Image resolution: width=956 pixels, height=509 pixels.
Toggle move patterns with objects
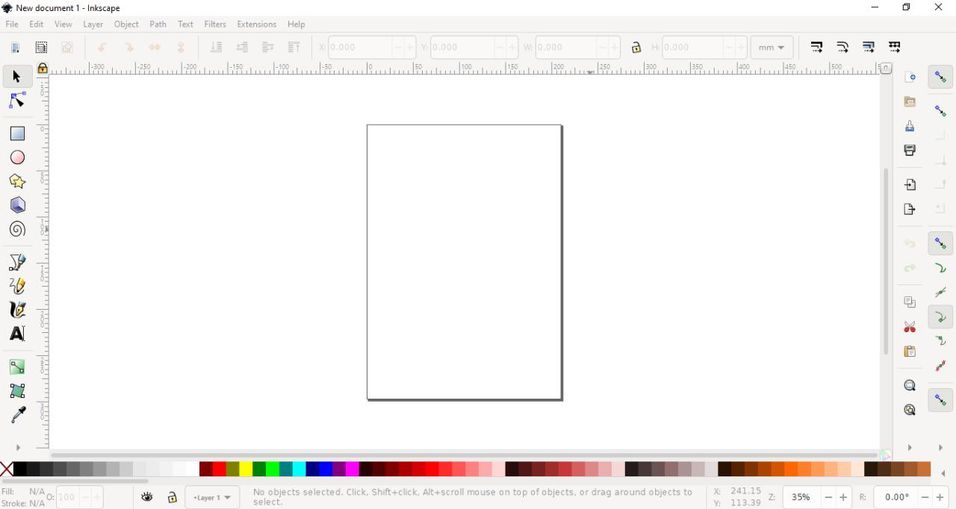tap(894, 47)
